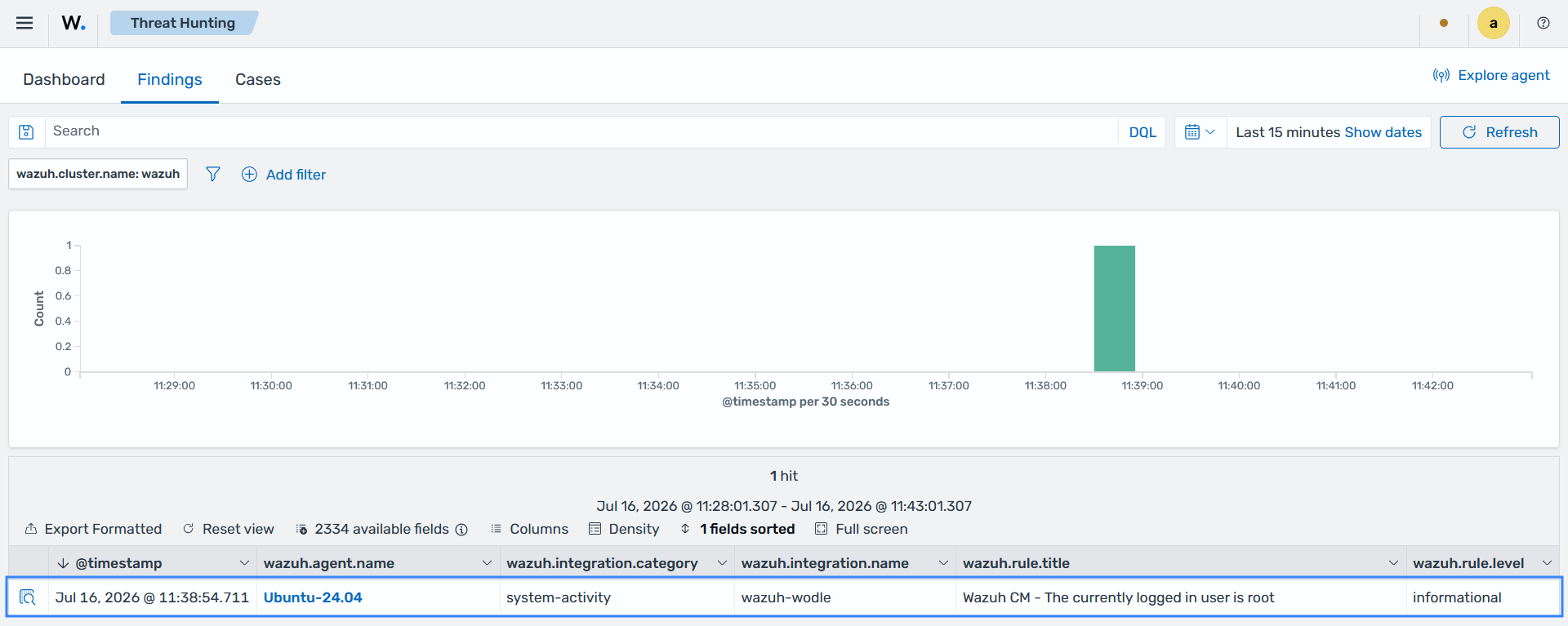Screen dimensions: 1568x626
Task: Focus the Search query input
Action: click(x=581, y=131)
